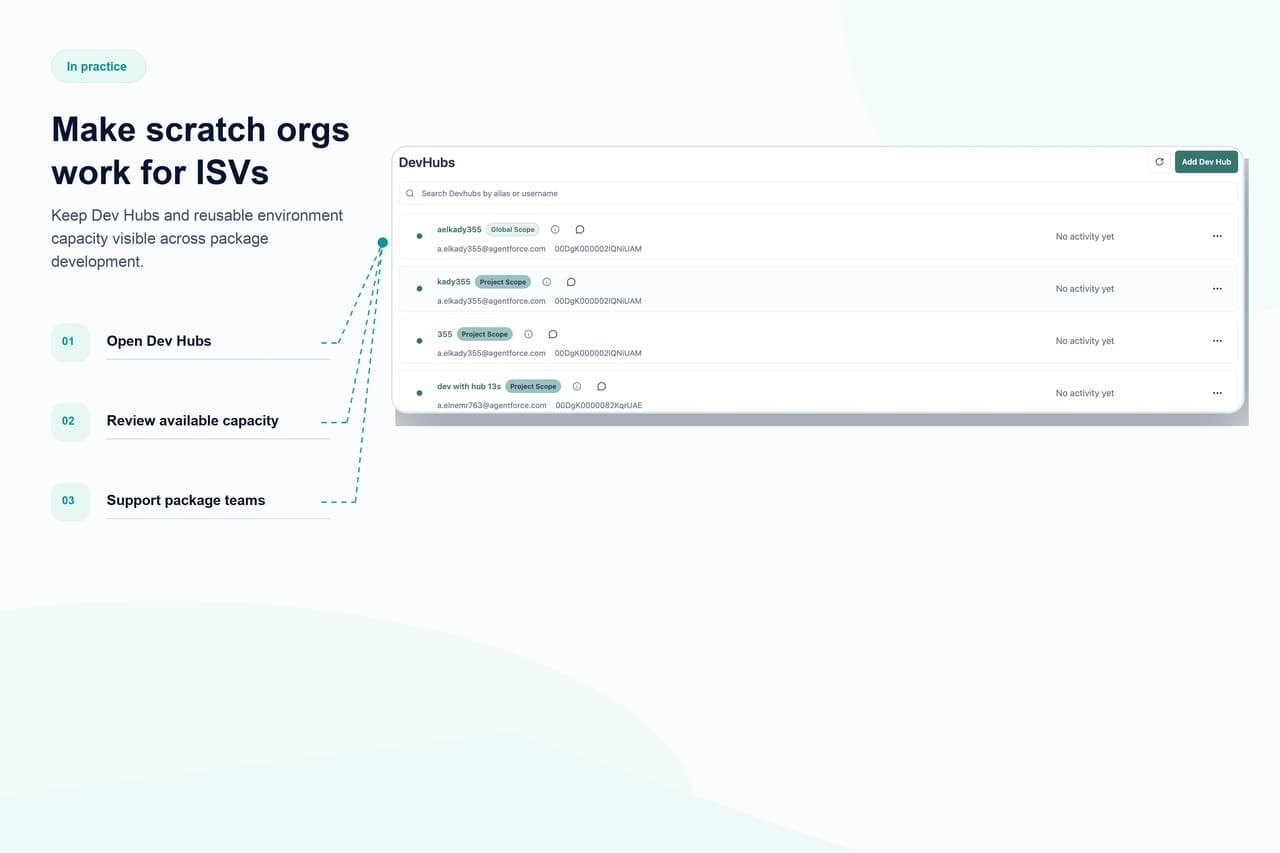Open more options for aelkady355 row
Viewport: 1280px width, 853px height.
[x=1217, y=237]
